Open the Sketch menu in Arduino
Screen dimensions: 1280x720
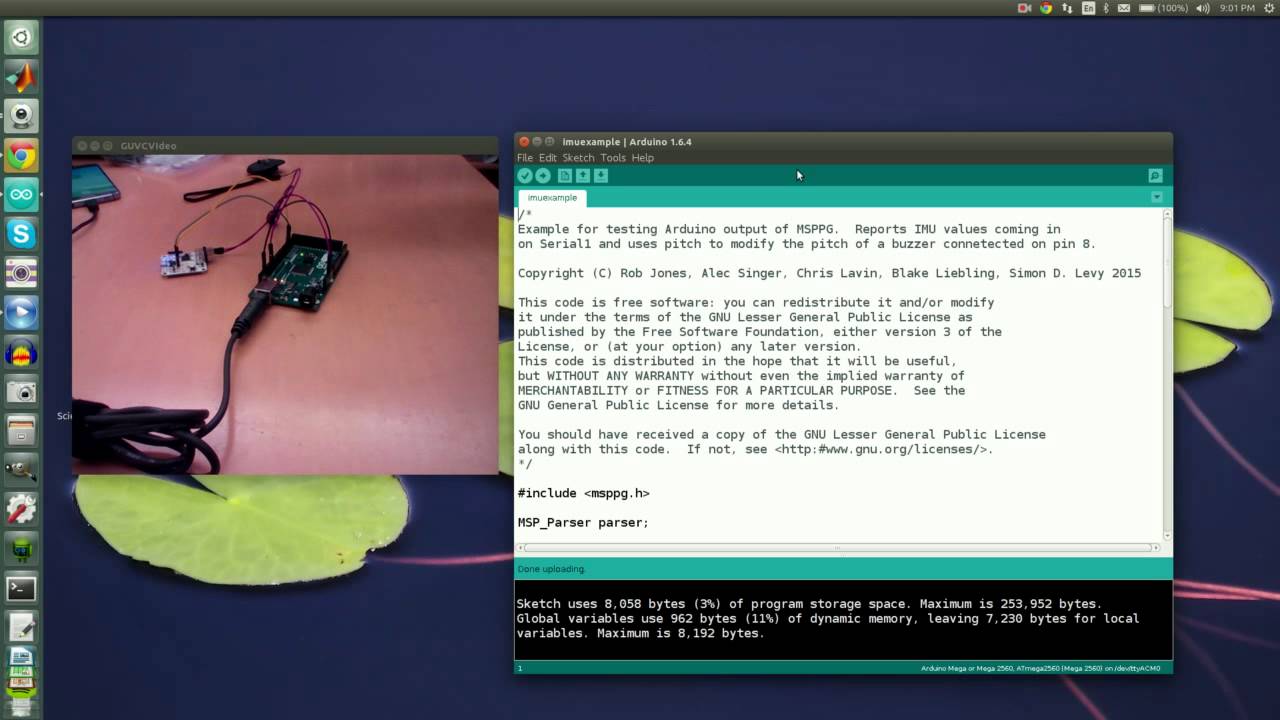pos(578,158)
